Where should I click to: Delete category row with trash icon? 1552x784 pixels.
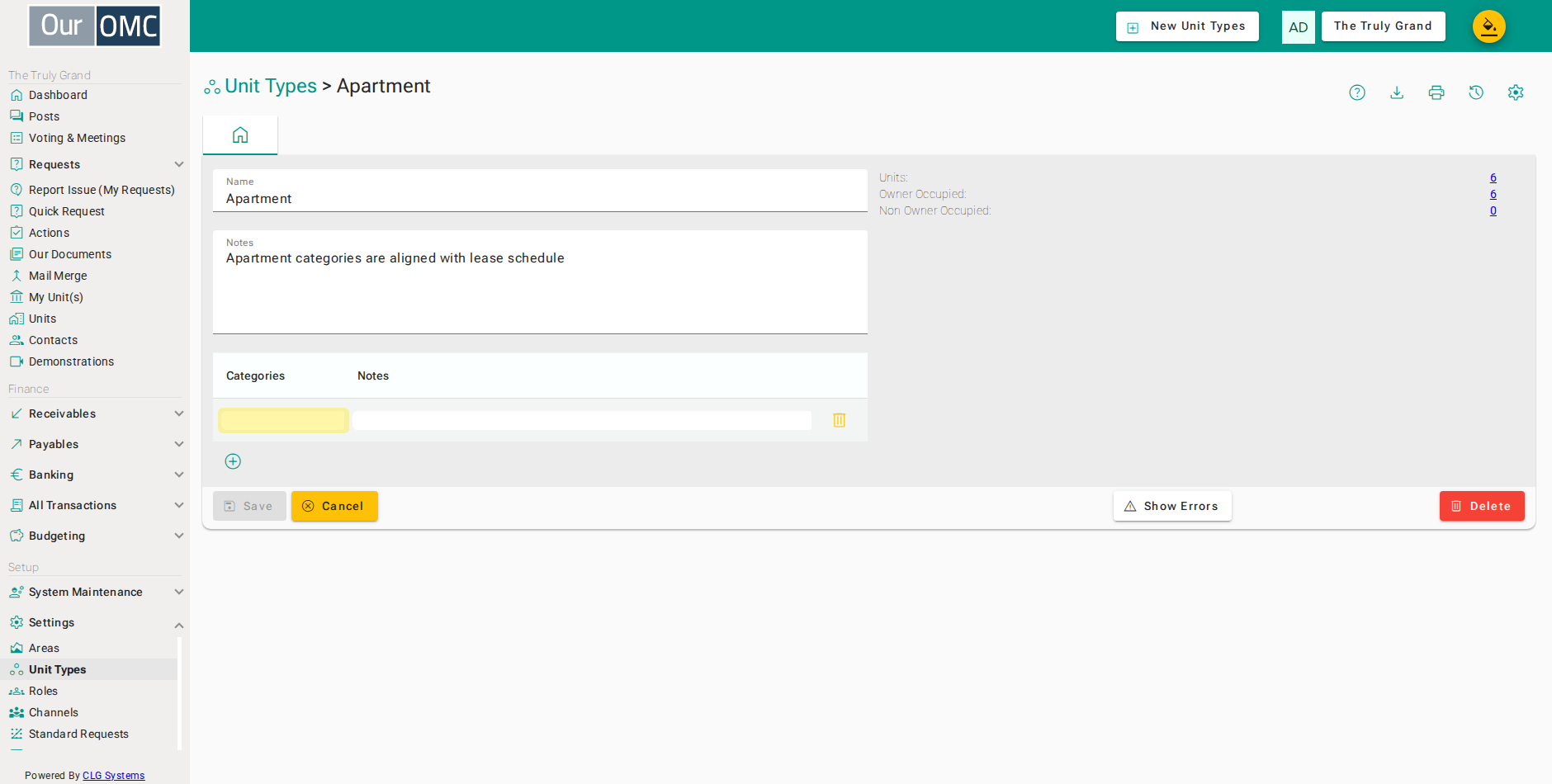pos(839,420)
